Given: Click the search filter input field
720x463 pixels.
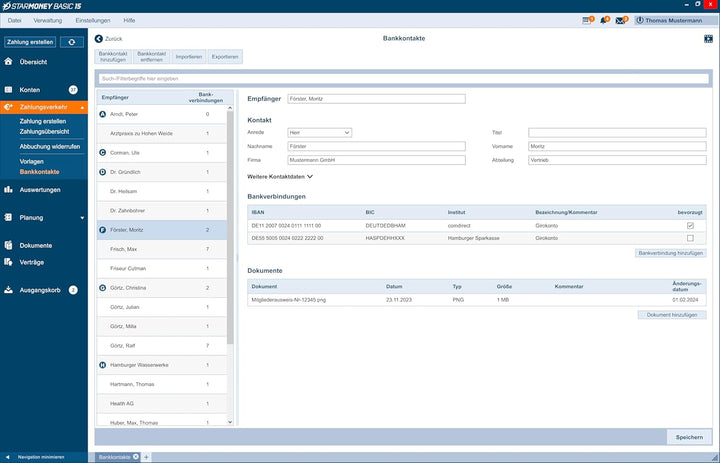Looking at the screenshot, I should 404,79.
